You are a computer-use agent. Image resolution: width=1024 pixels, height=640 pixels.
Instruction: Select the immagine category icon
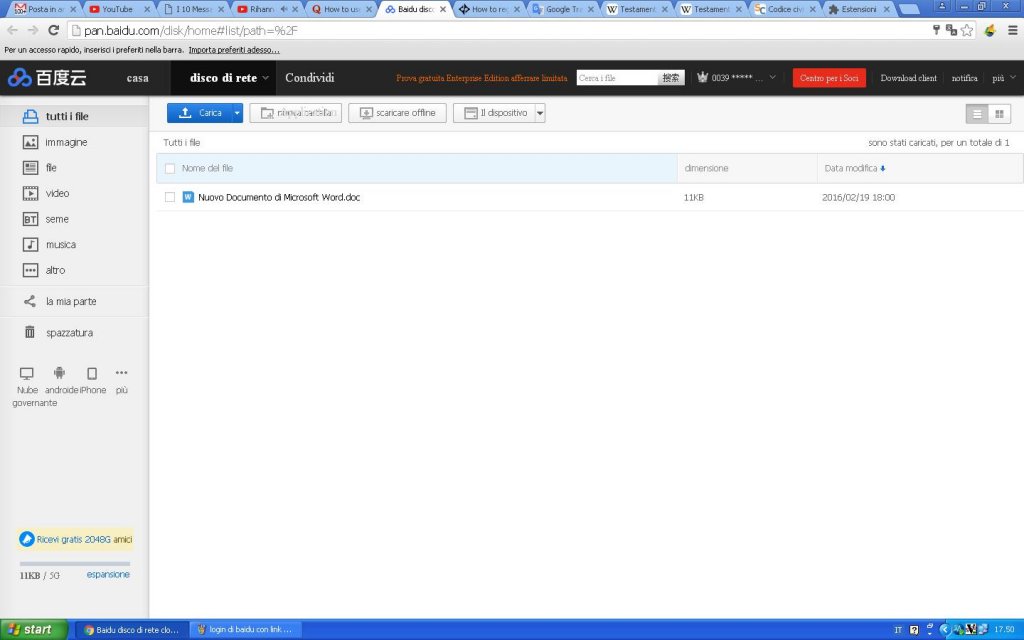(30, 142)
